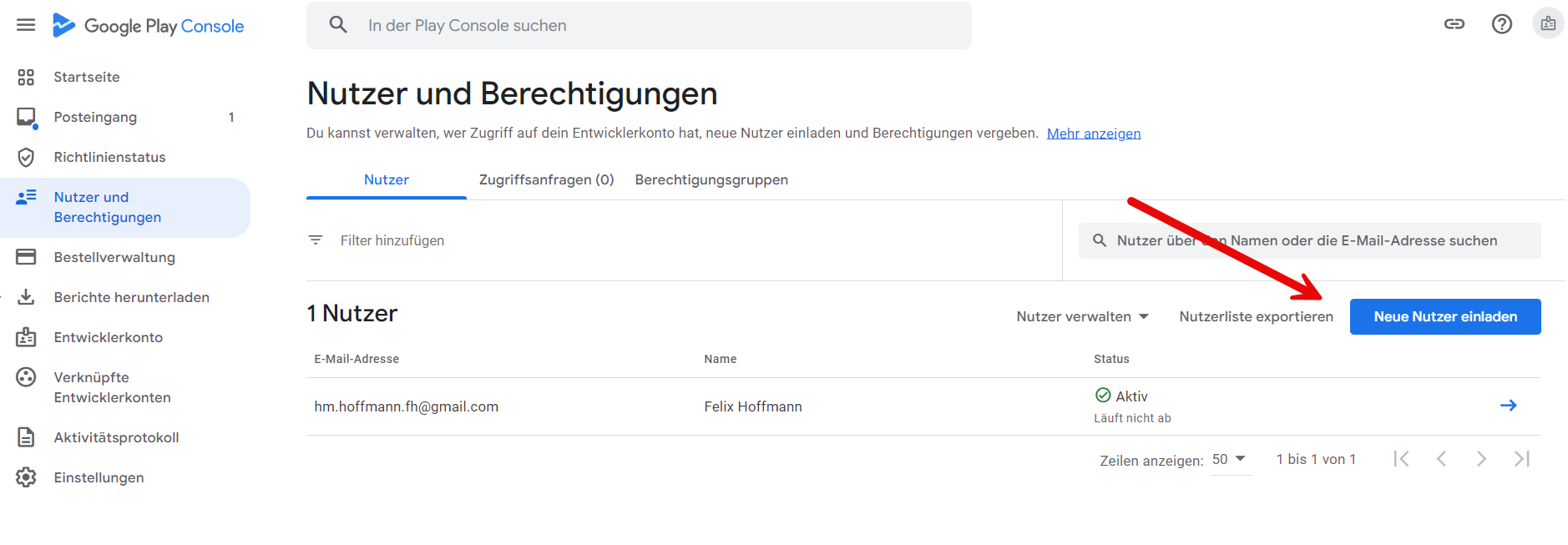Click the name Felix Hoffmann
This screenshot has width=1568, height=545.
pos(753,406)
